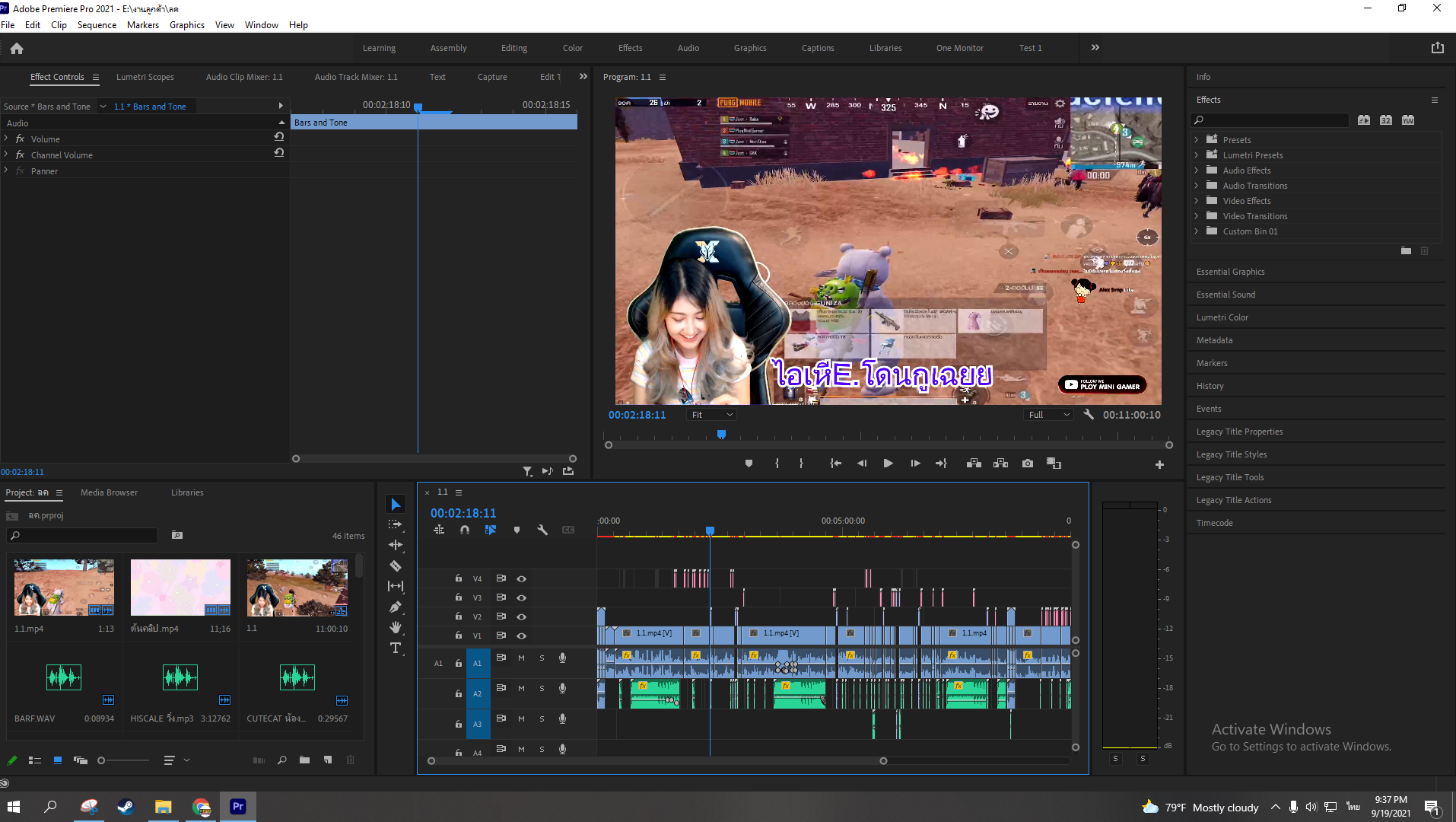Open the Sequence menu
Image resolution: width=1456 pixels, height=822 pixels.
pyautogui.click(x=97, y=25)
